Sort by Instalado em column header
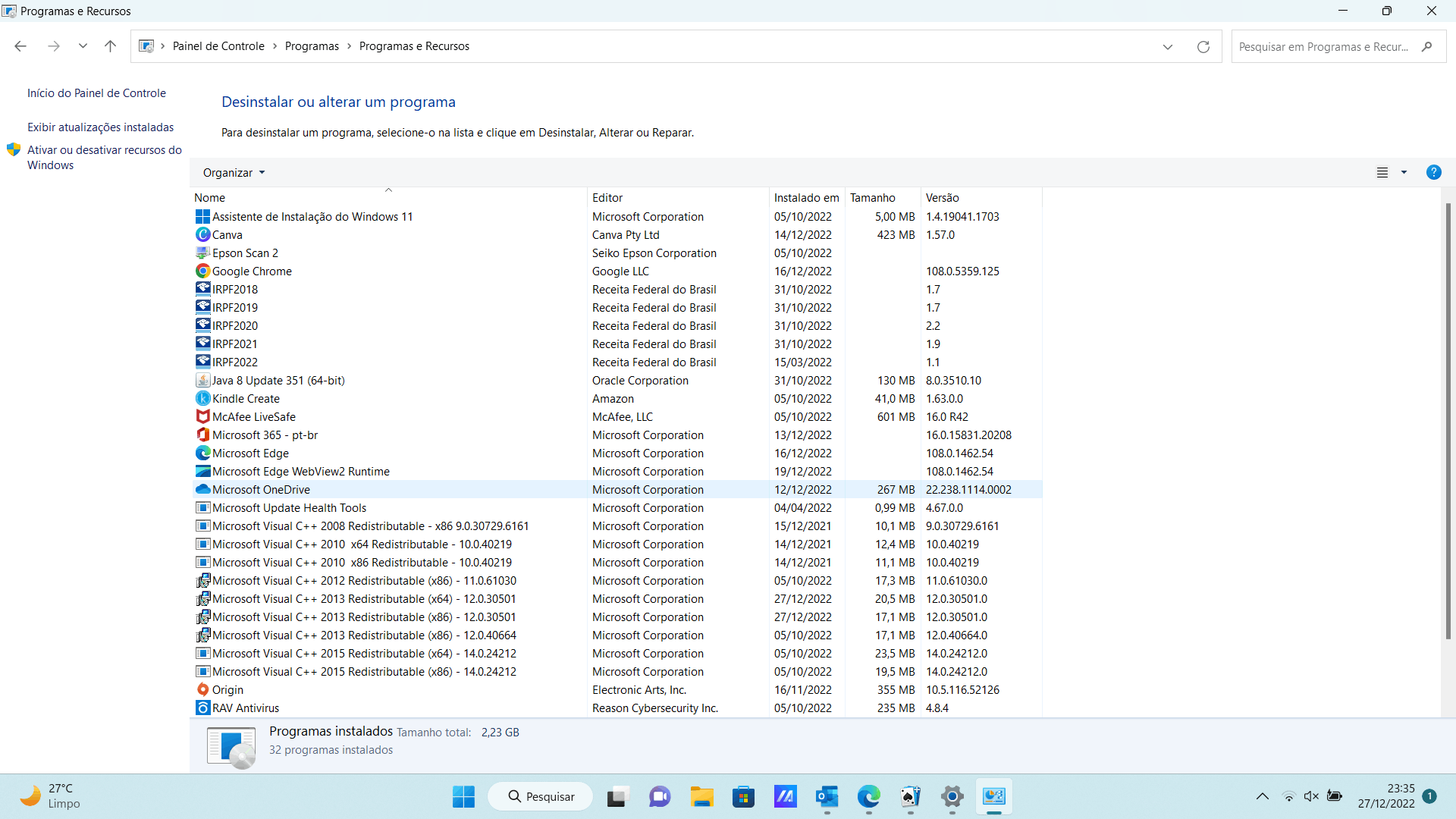Viewport: 1456px width, 819px height. pyautogui.click(x=806, y=198)
